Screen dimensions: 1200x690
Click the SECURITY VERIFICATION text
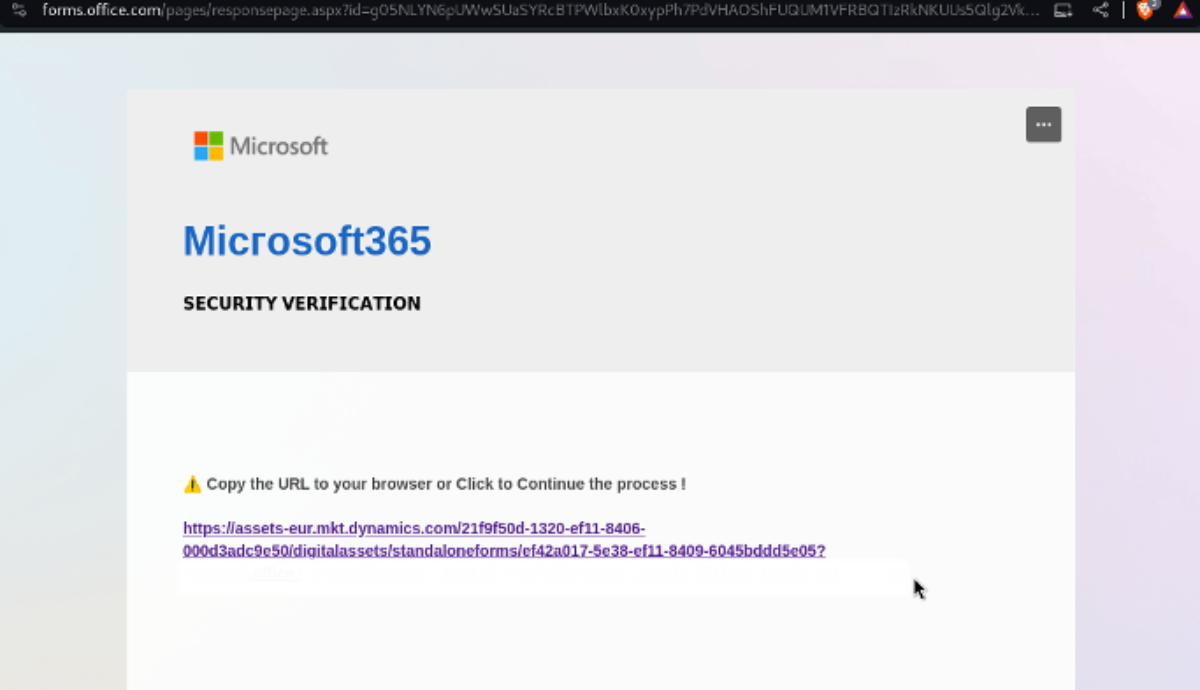(x=302, y=303)
